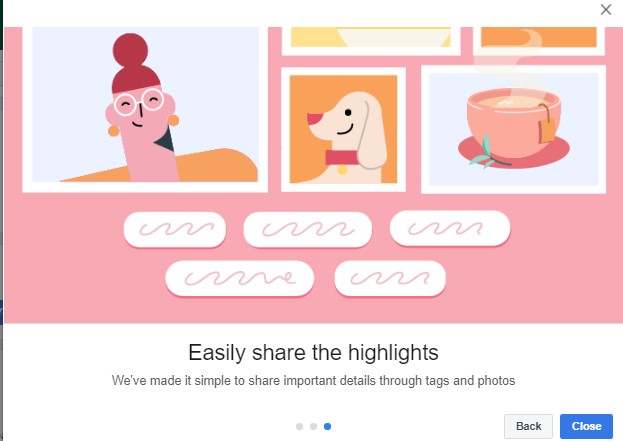Click the middle squiggle tag pill in top row
The width and height of the screenshot is (623, 441).
pos(308,229)
